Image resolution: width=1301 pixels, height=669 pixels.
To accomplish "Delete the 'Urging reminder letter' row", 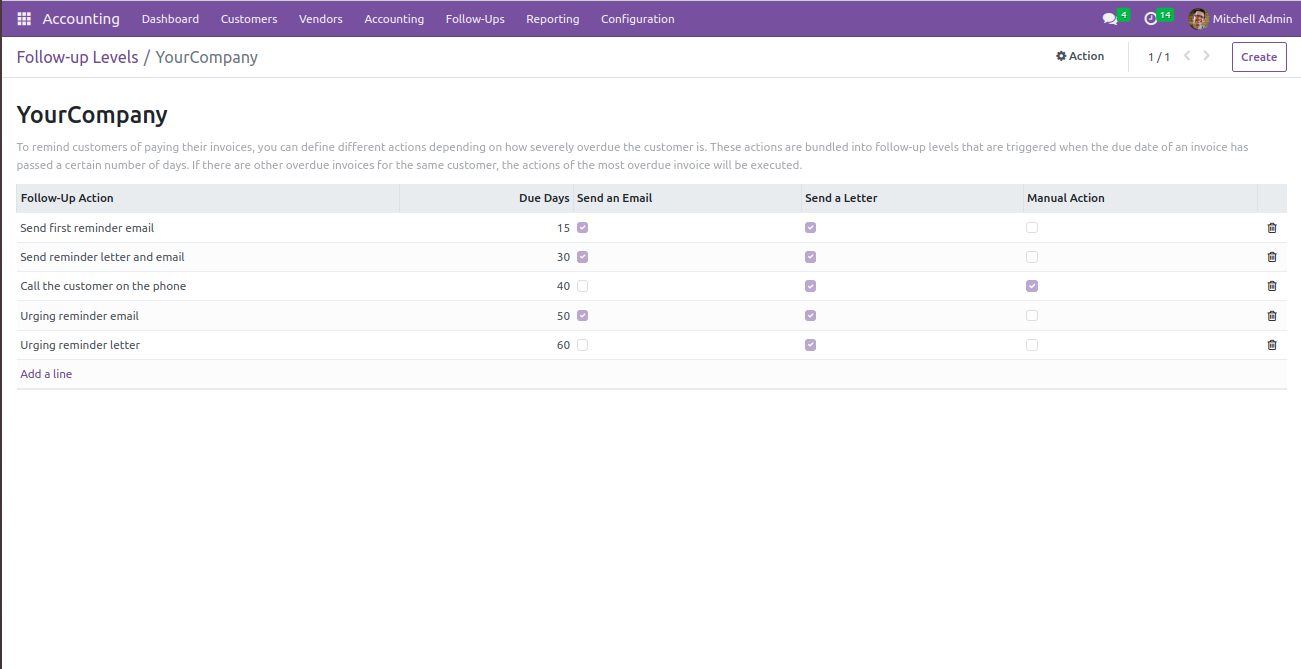I will [x=1272, y=345].
